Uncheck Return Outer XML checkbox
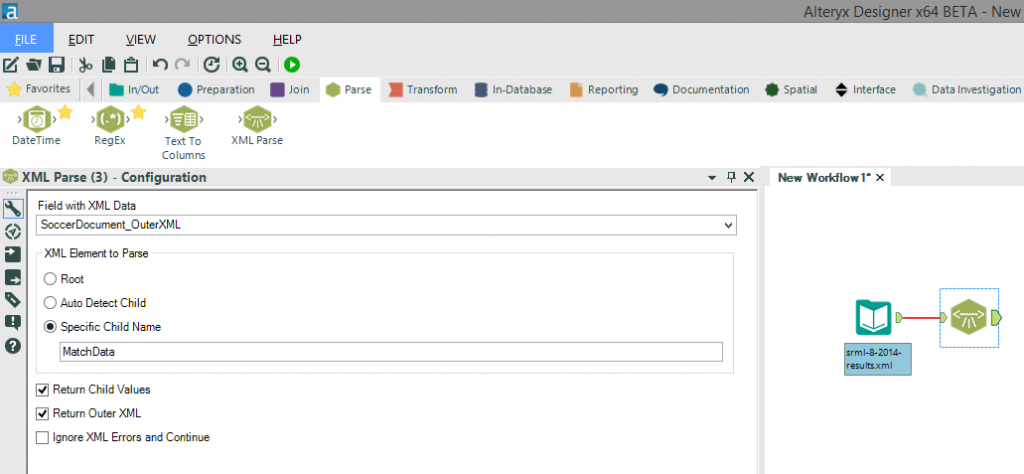The image size is (1024, 474). (x=42, y=413)
